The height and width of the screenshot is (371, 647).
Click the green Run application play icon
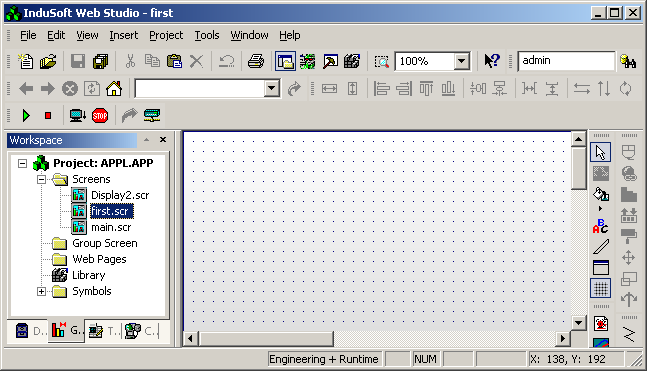pyautogui.click(x=26, y=116)
